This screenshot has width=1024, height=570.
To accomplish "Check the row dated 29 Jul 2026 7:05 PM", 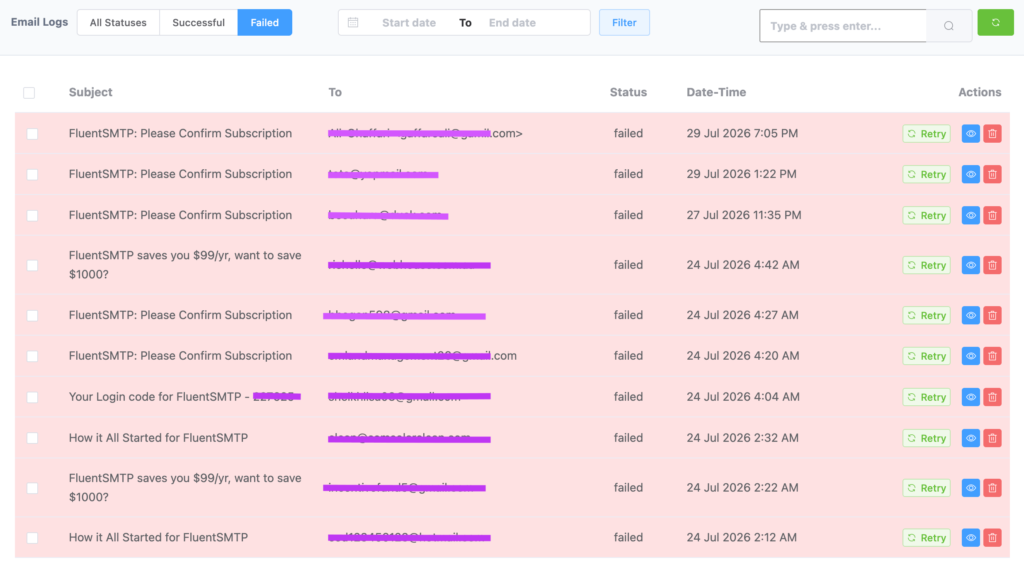I will tap(32, 134).
